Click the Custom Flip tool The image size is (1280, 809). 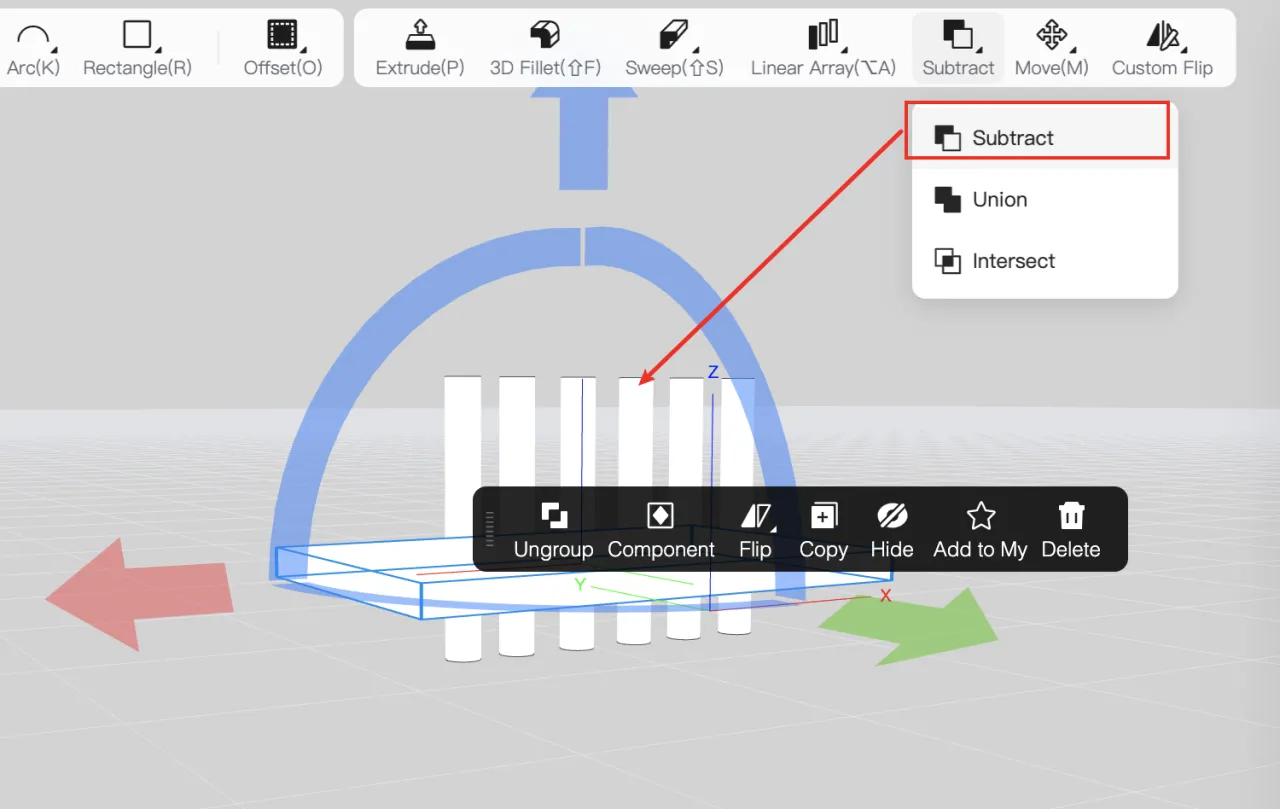[1162, 38]
